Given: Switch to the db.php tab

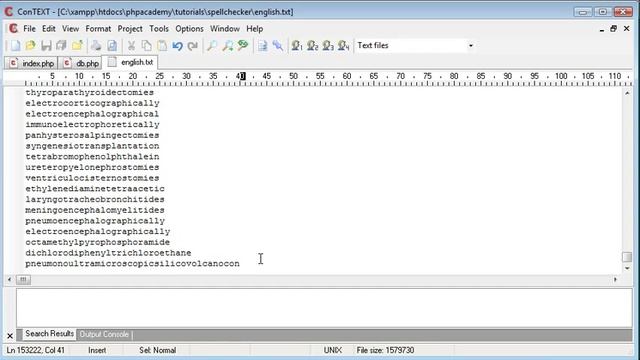Looking at the screenshot, I should point(81,63).
